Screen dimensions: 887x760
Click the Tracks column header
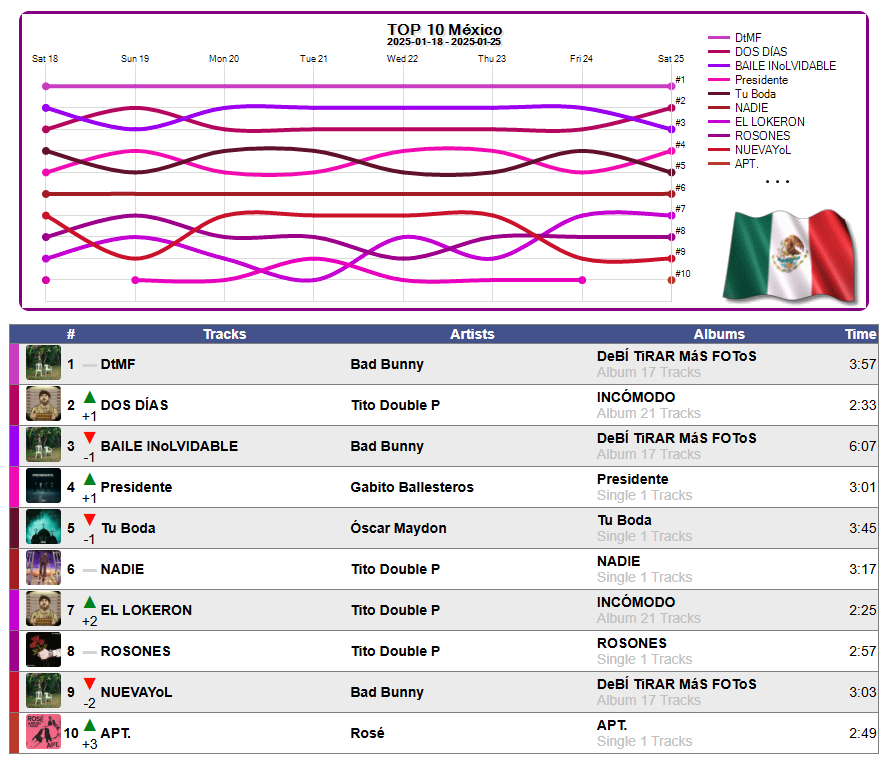pyautogui.click(x=224, y=334)
